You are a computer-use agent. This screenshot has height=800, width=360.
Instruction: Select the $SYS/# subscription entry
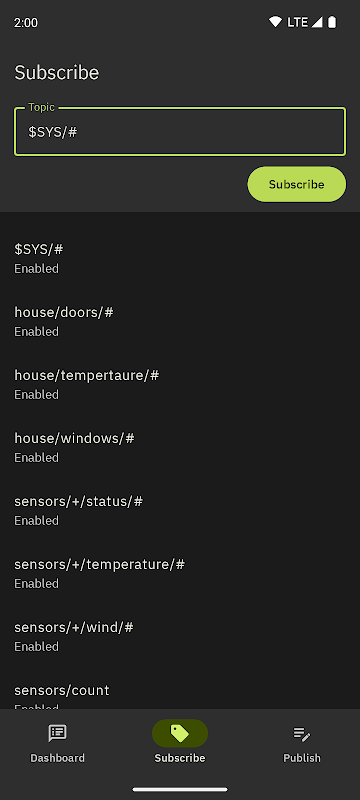pyautogui.click(x=180, y=258)
